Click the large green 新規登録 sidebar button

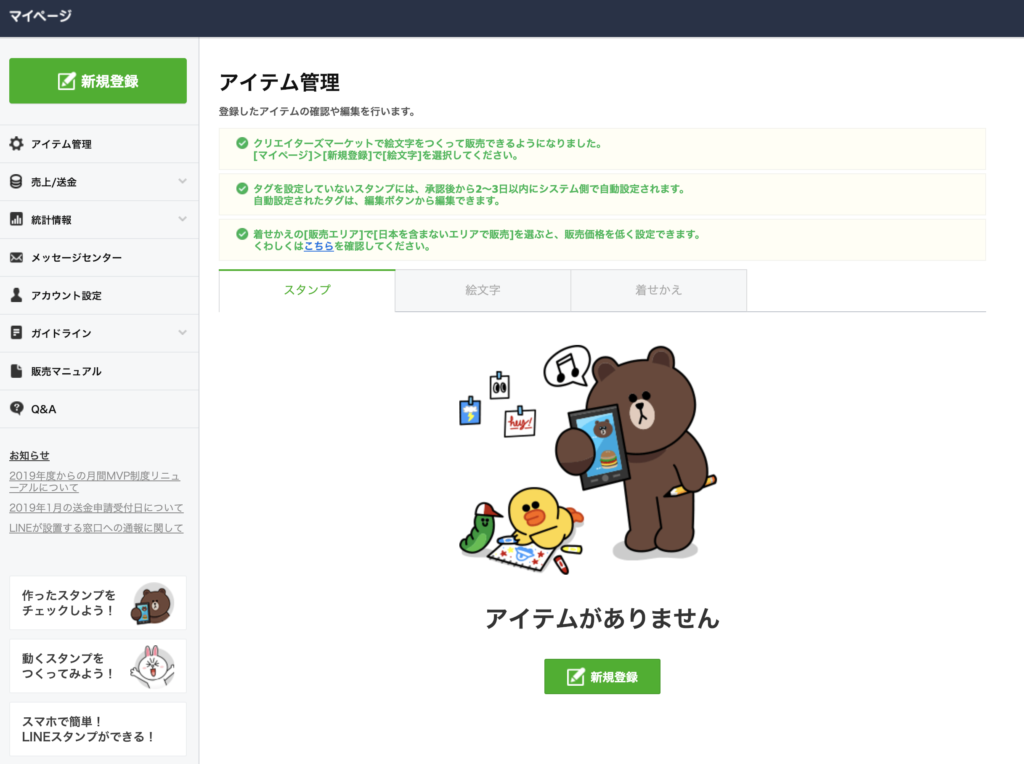click(x=98, y=81)
